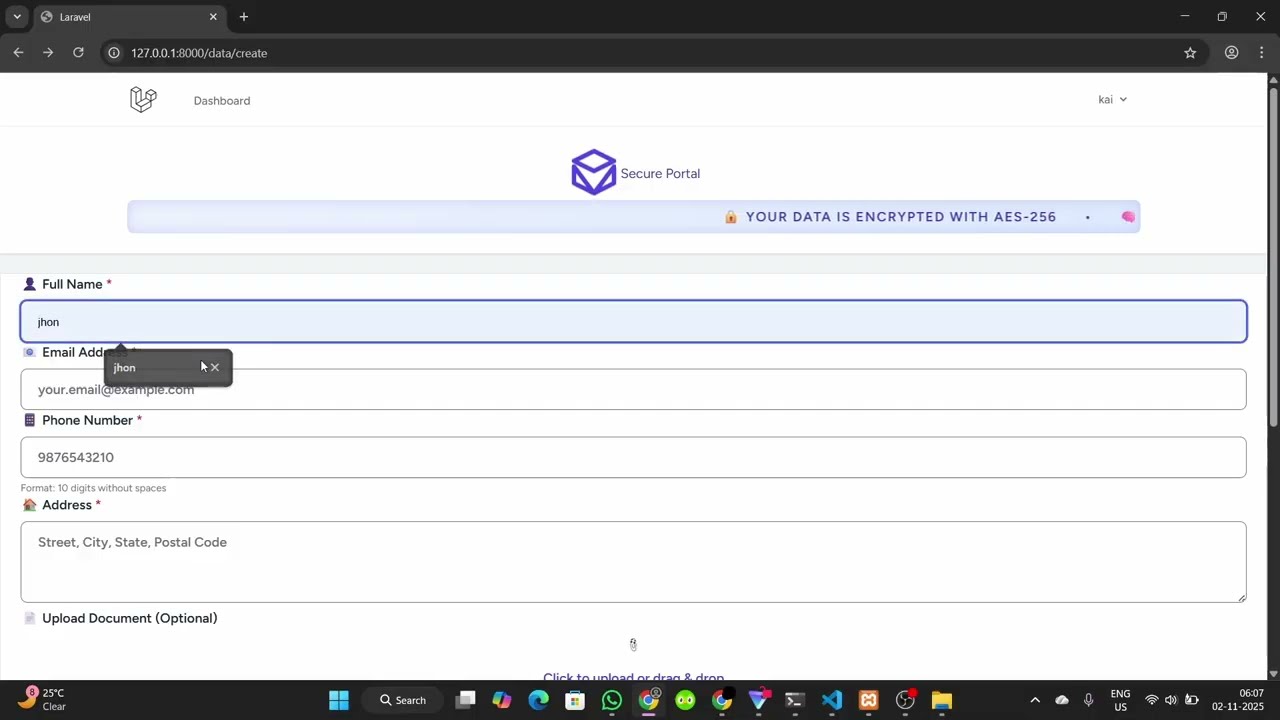Image resolution: width=1280 pixels, height=720 pixels.
Task: Click the address bar URL
Action: [199, 53]
